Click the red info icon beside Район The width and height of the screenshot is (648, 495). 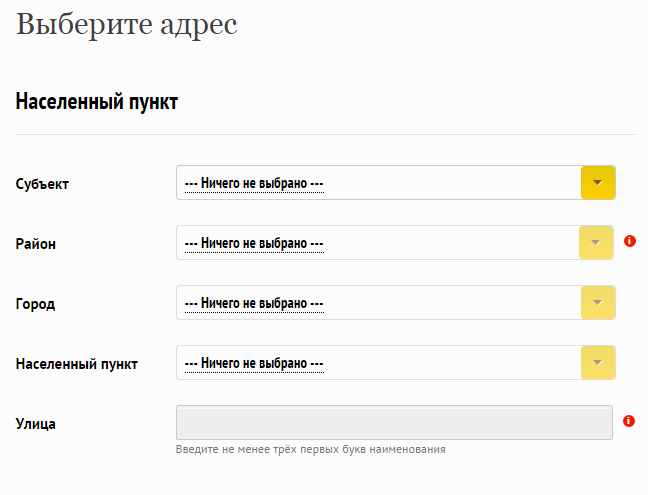pyautogui.click(x=630, y=240)
